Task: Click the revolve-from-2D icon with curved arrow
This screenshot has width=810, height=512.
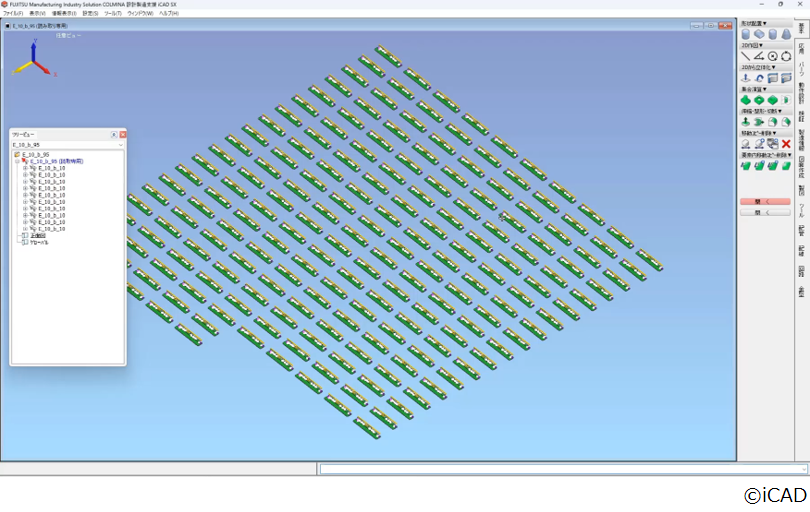Action: 759,78
